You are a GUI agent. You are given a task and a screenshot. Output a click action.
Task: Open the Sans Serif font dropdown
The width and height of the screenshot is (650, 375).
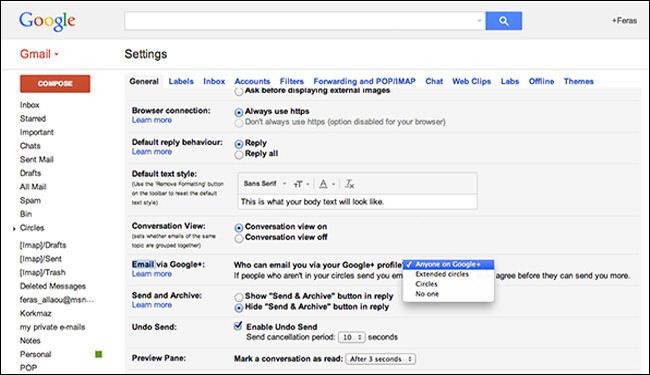264,184
